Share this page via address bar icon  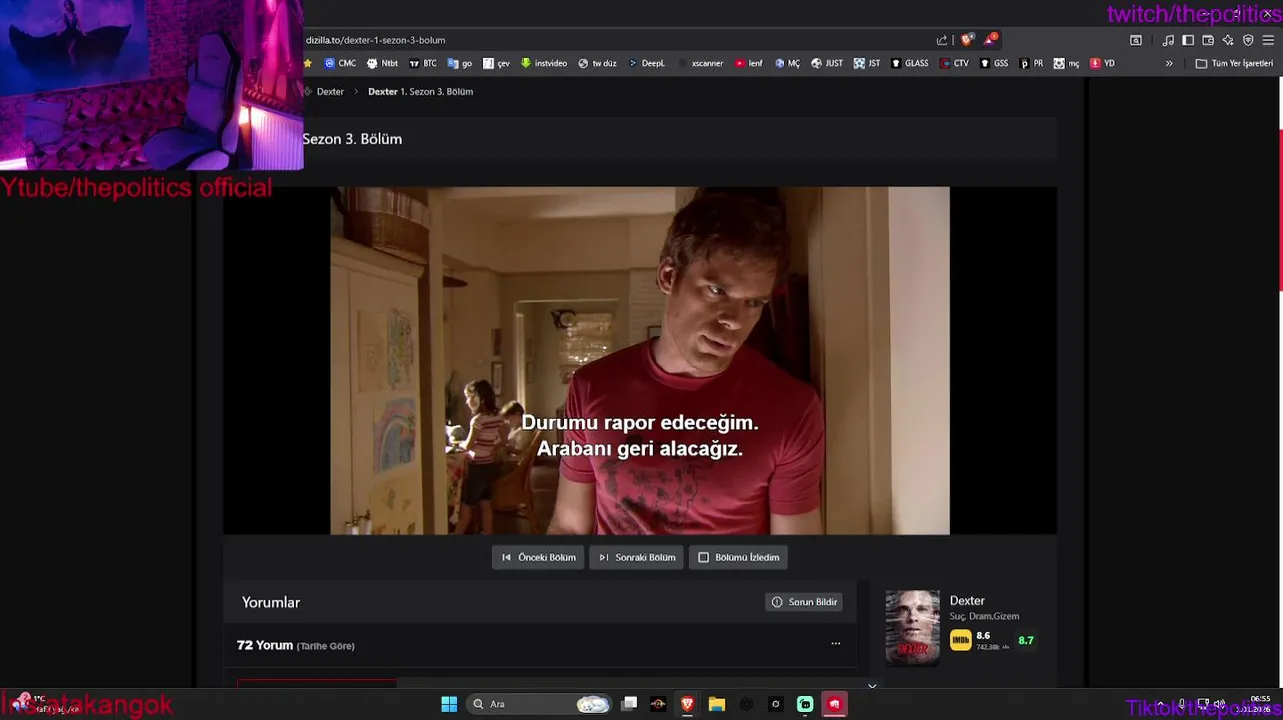pos(942,40)
